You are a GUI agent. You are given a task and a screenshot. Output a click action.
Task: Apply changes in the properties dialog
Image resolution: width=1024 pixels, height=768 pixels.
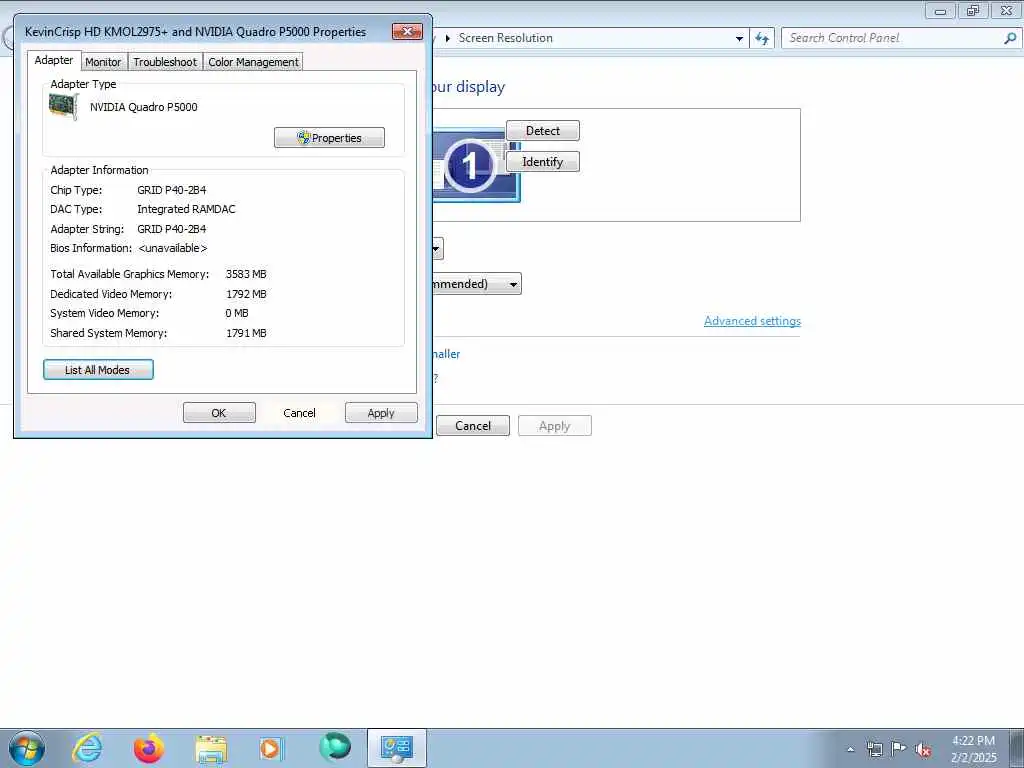coord(381,413)
